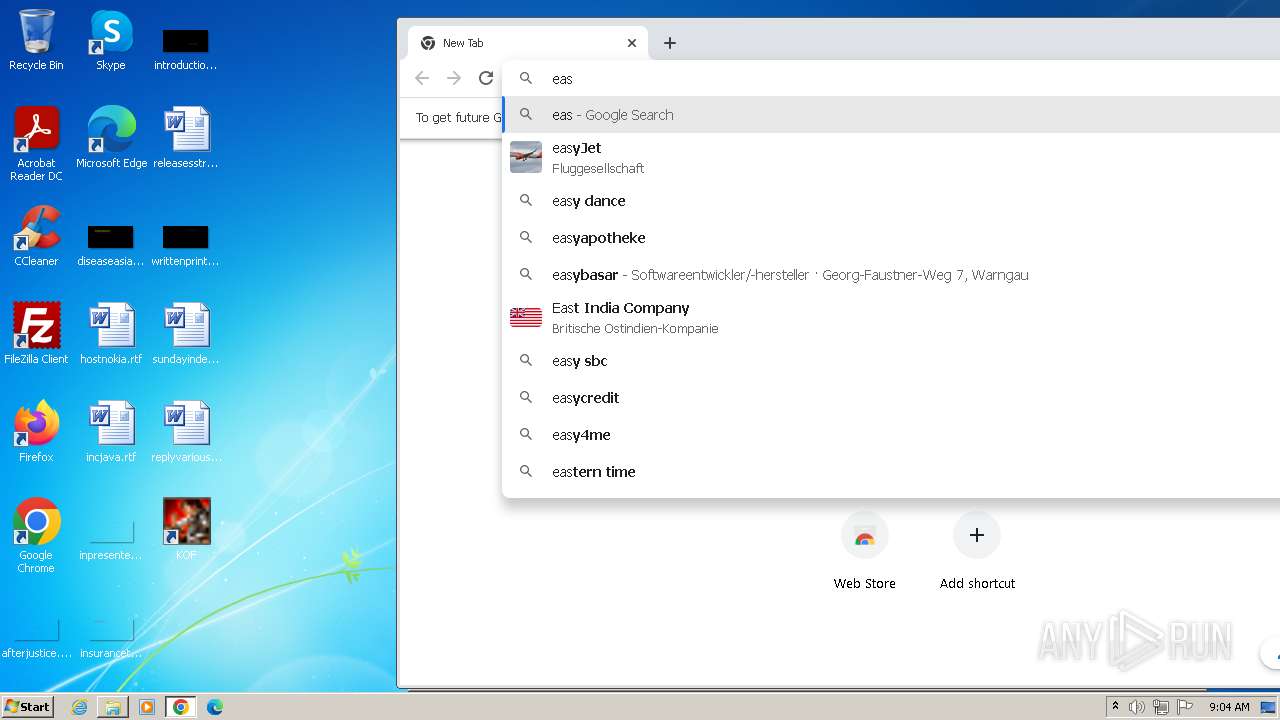Select the easycredit suggestion
Screen dimensions: 1280x720
pyautogui.click(x=891, y=398)
